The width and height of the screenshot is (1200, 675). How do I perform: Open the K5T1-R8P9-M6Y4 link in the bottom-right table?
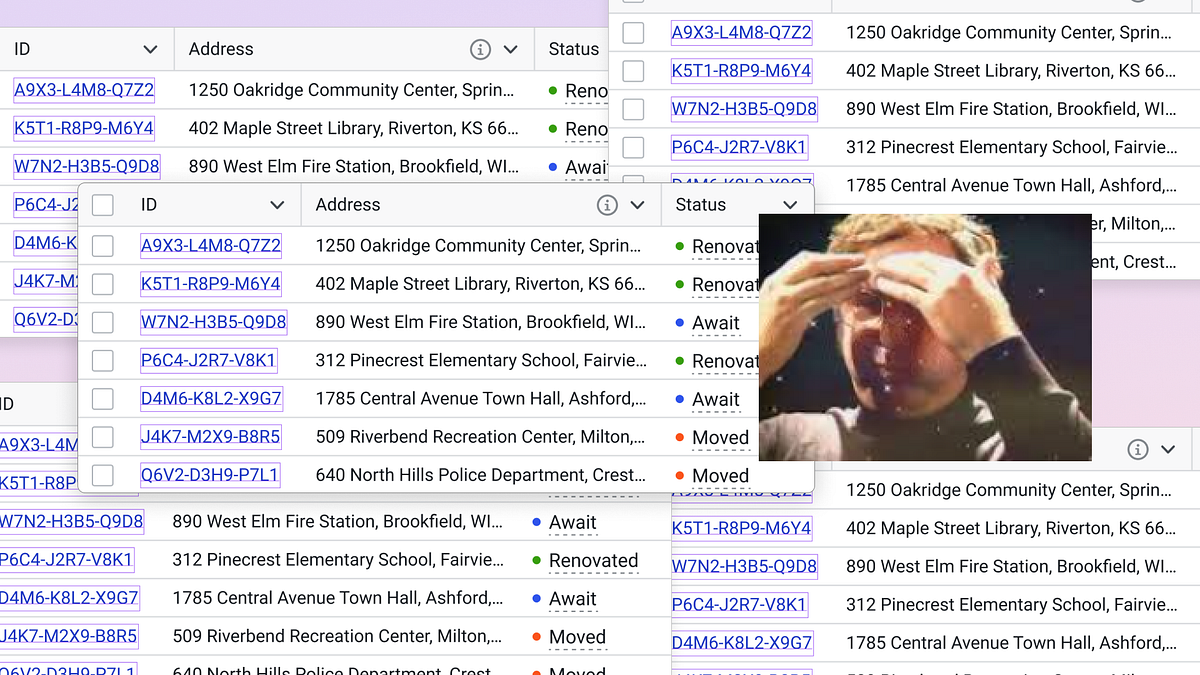pos(741,528)
